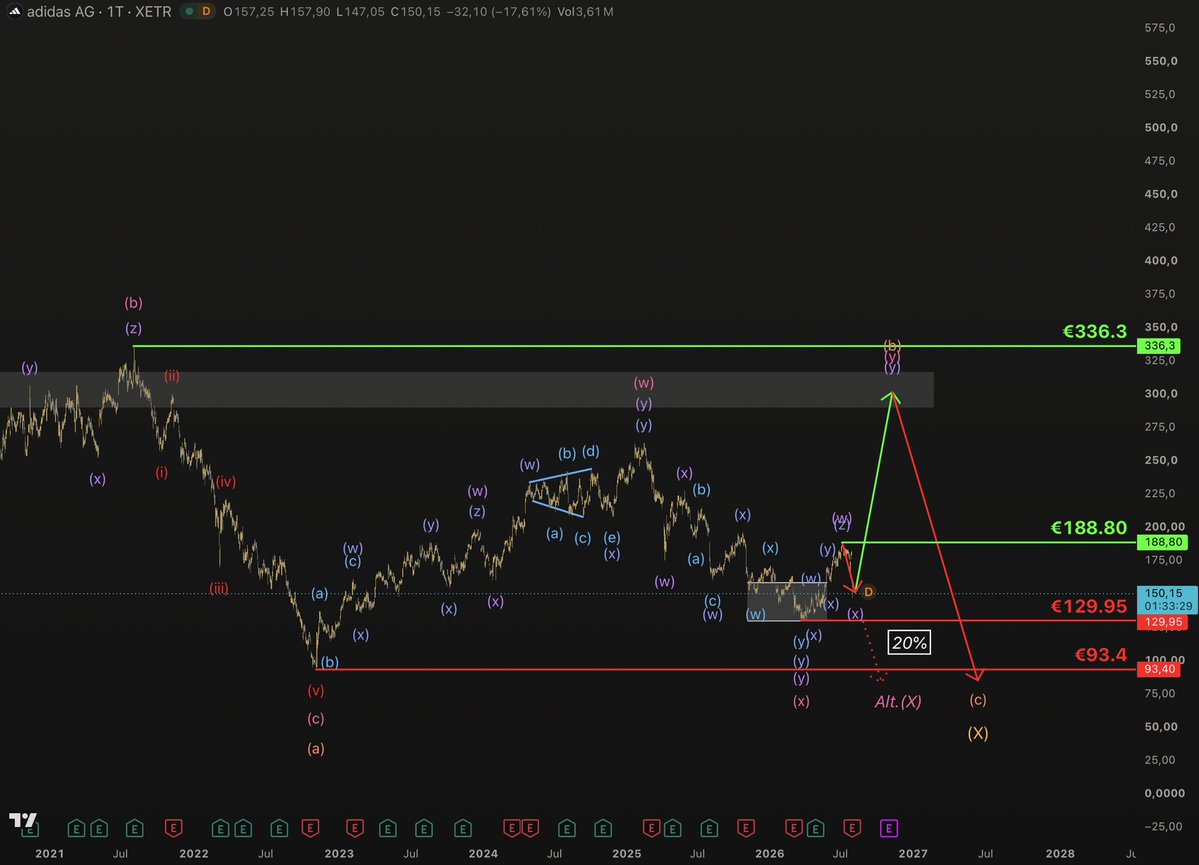Open green earnings marker just before 2025
Viewport: 1199px width, 865px height.
[603, 828]
